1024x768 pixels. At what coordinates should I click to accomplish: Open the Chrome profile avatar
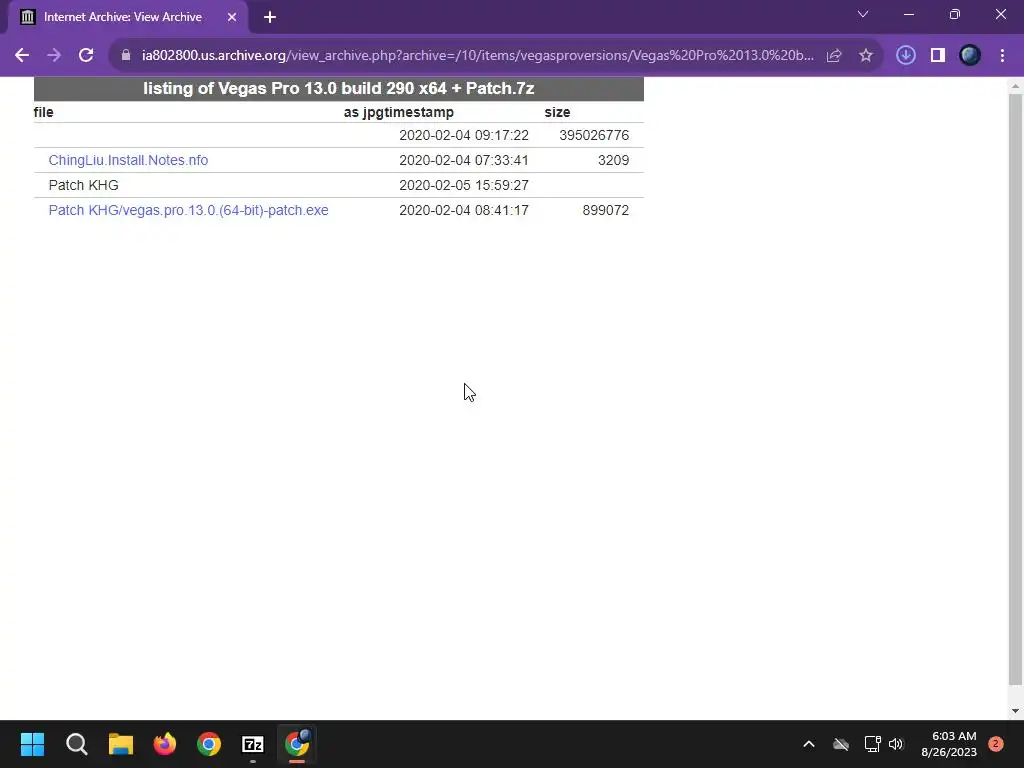(x=970, y=56)
